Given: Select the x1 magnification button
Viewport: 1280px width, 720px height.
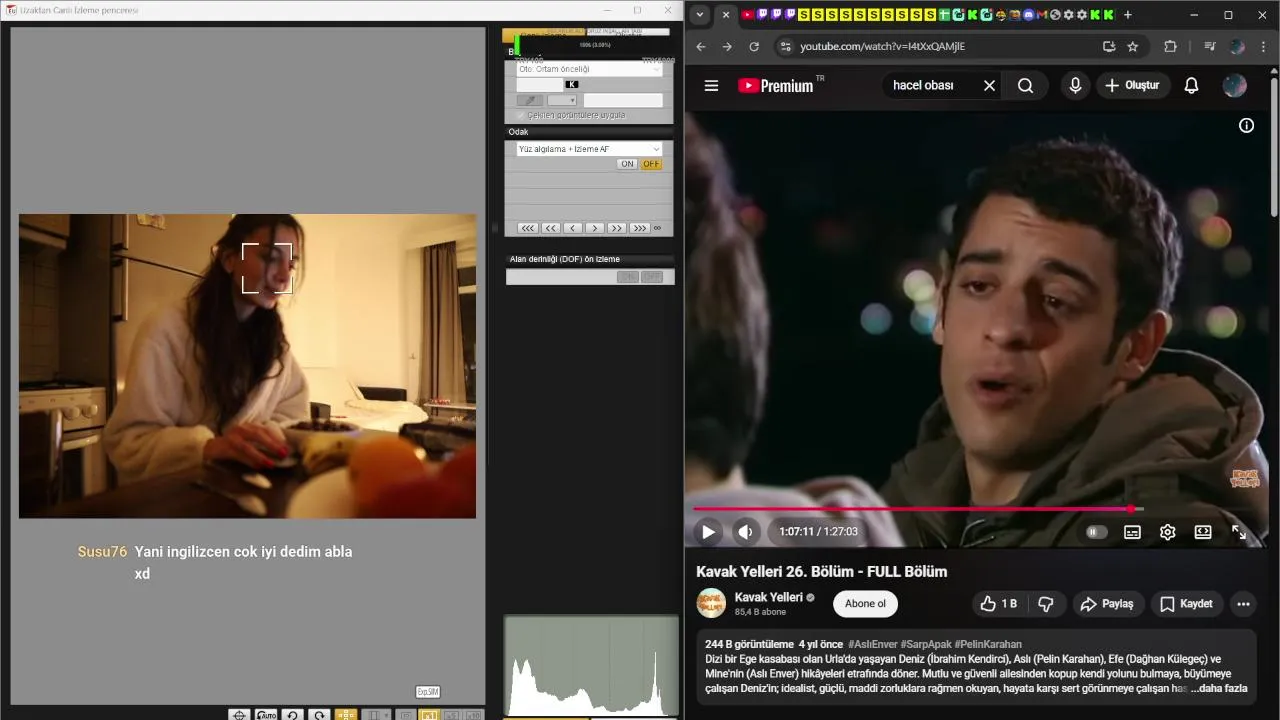Looking at the screenshot, I should 429,715.
